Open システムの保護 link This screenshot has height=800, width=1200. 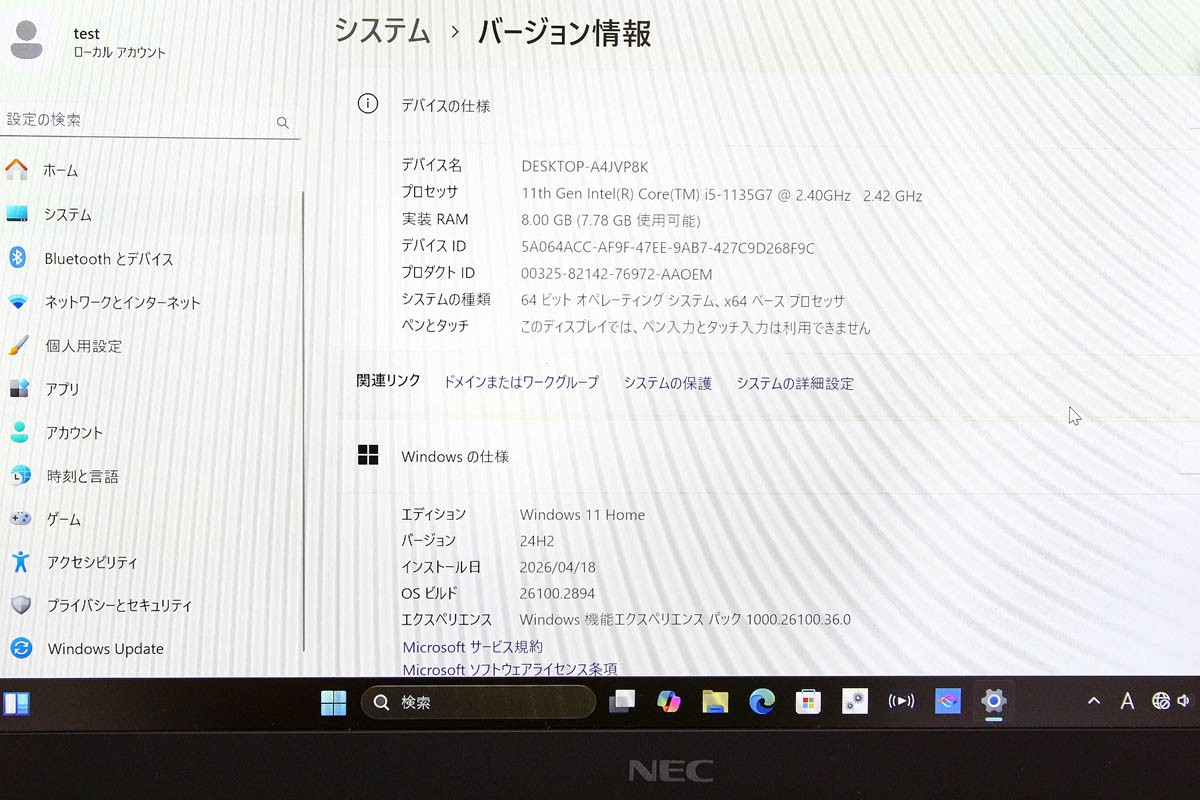pyautogui.click(x=668, y=383)
